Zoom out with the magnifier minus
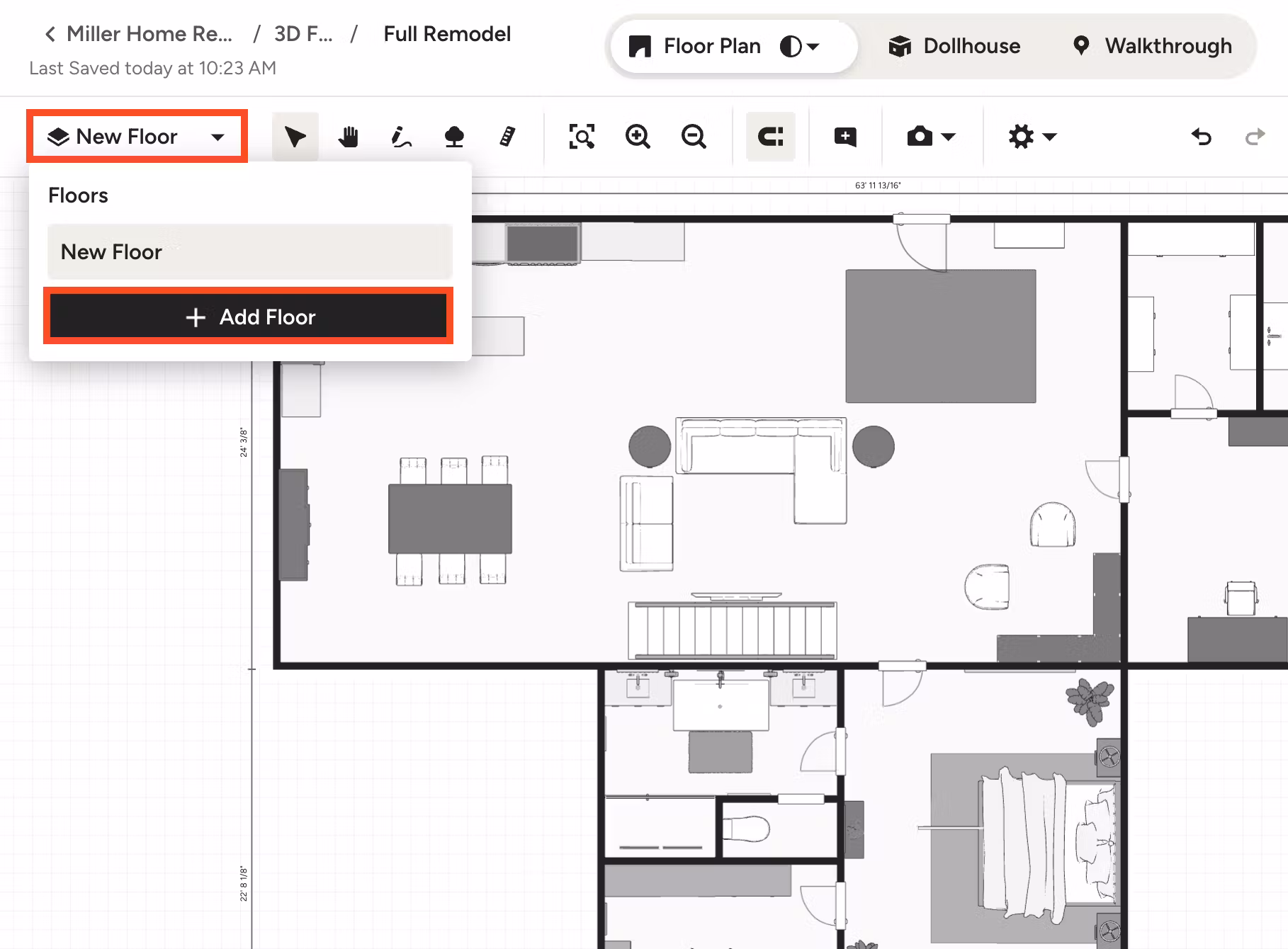 694,136
